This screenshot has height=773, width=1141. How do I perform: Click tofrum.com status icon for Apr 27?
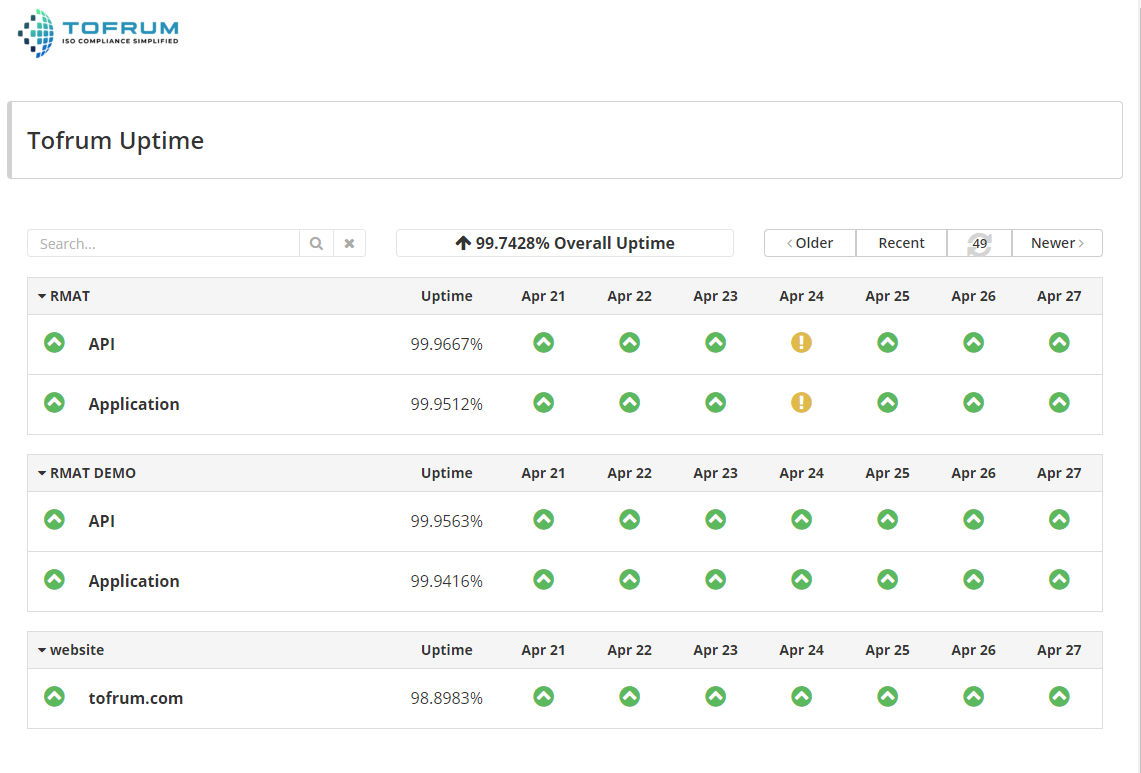pyautogui.click(x=1059, y=697)
